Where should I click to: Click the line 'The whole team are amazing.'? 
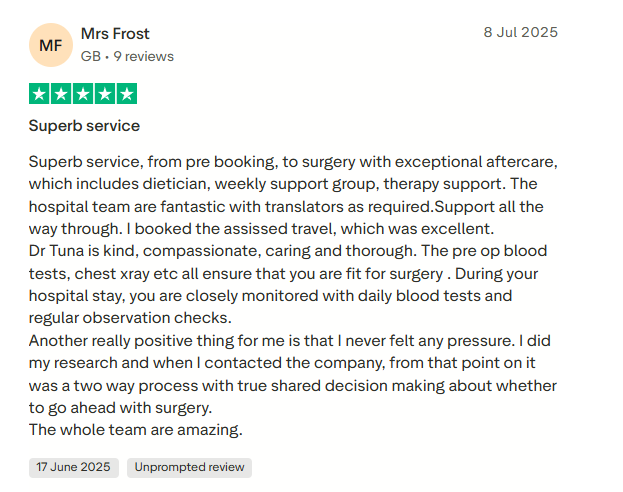coord(136,430)
